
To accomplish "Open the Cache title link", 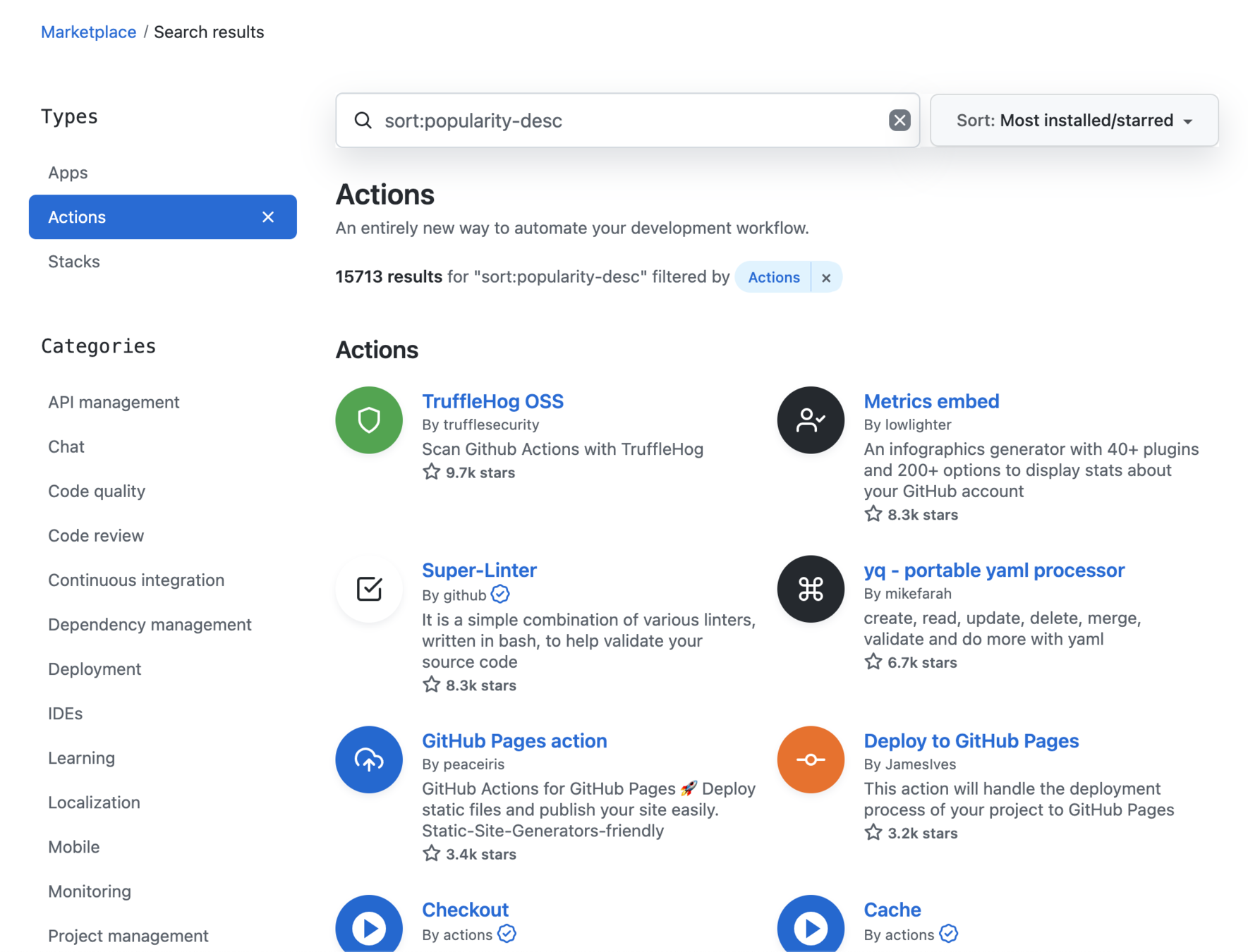I will point(892,909).
